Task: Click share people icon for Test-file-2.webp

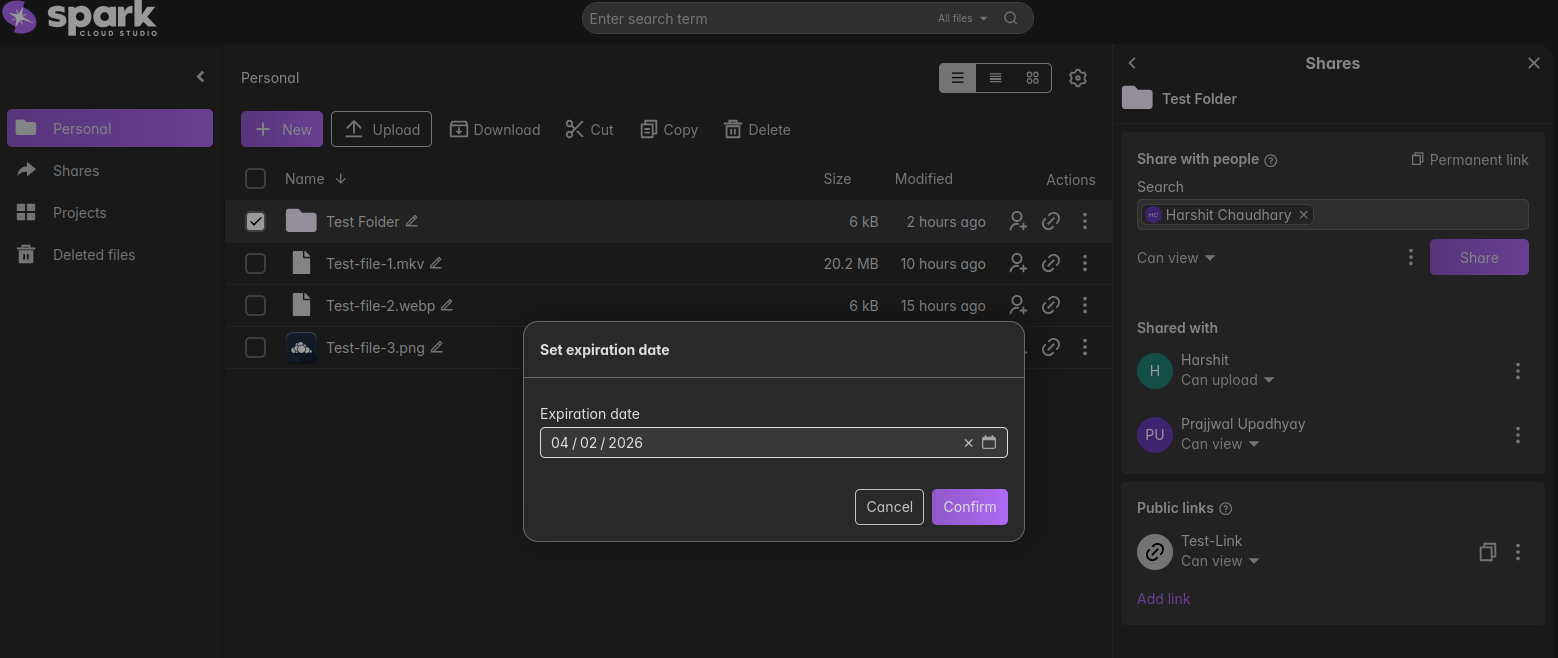Action: click(x=1018, y=306)
